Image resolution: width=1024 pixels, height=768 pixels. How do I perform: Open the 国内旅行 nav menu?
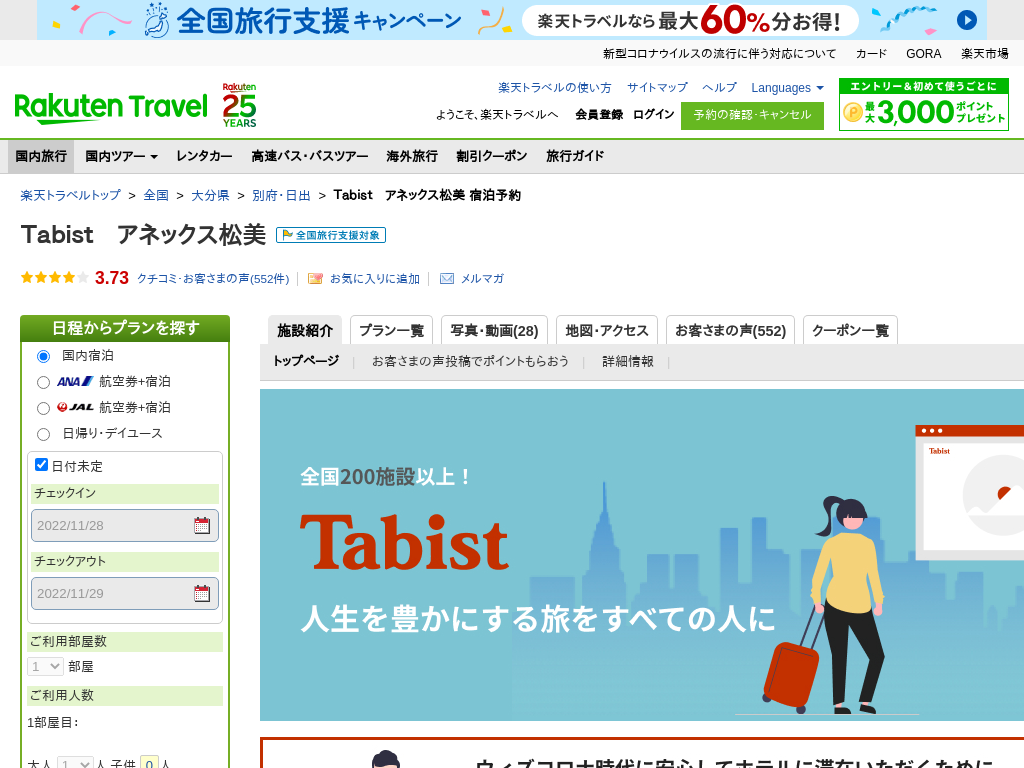point(41,156)
